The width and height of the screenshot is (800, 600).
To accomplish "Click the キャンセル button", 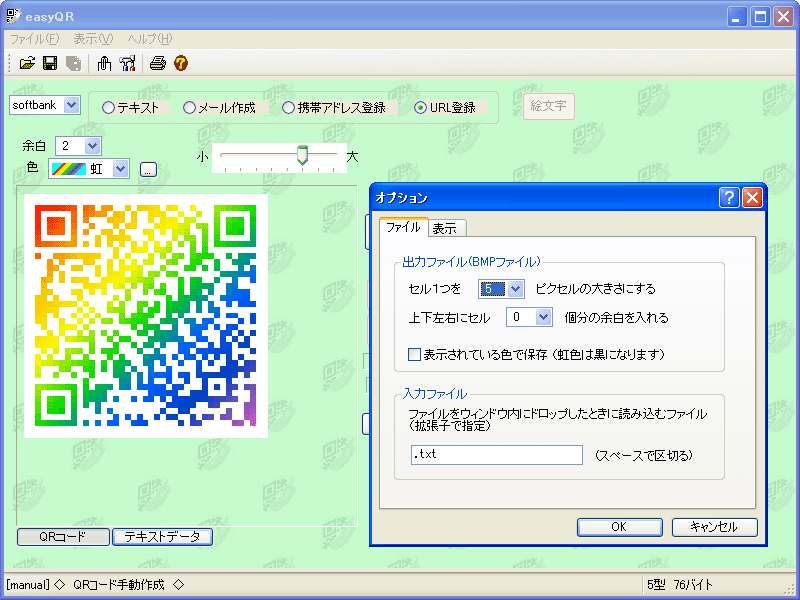I will tap(714, 527).
